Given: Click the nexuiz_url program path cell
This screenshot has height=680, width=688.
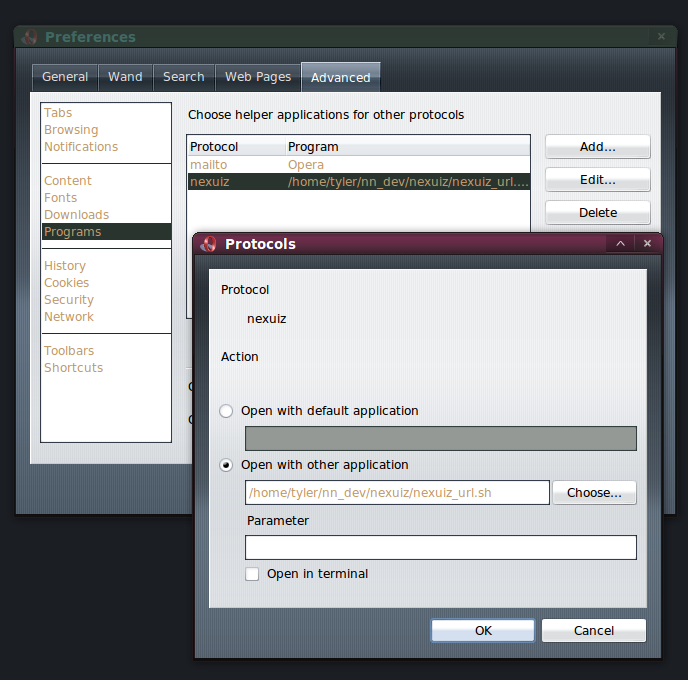Looking at the screenshot, I should pyautogui.click(x=408, y=182).
